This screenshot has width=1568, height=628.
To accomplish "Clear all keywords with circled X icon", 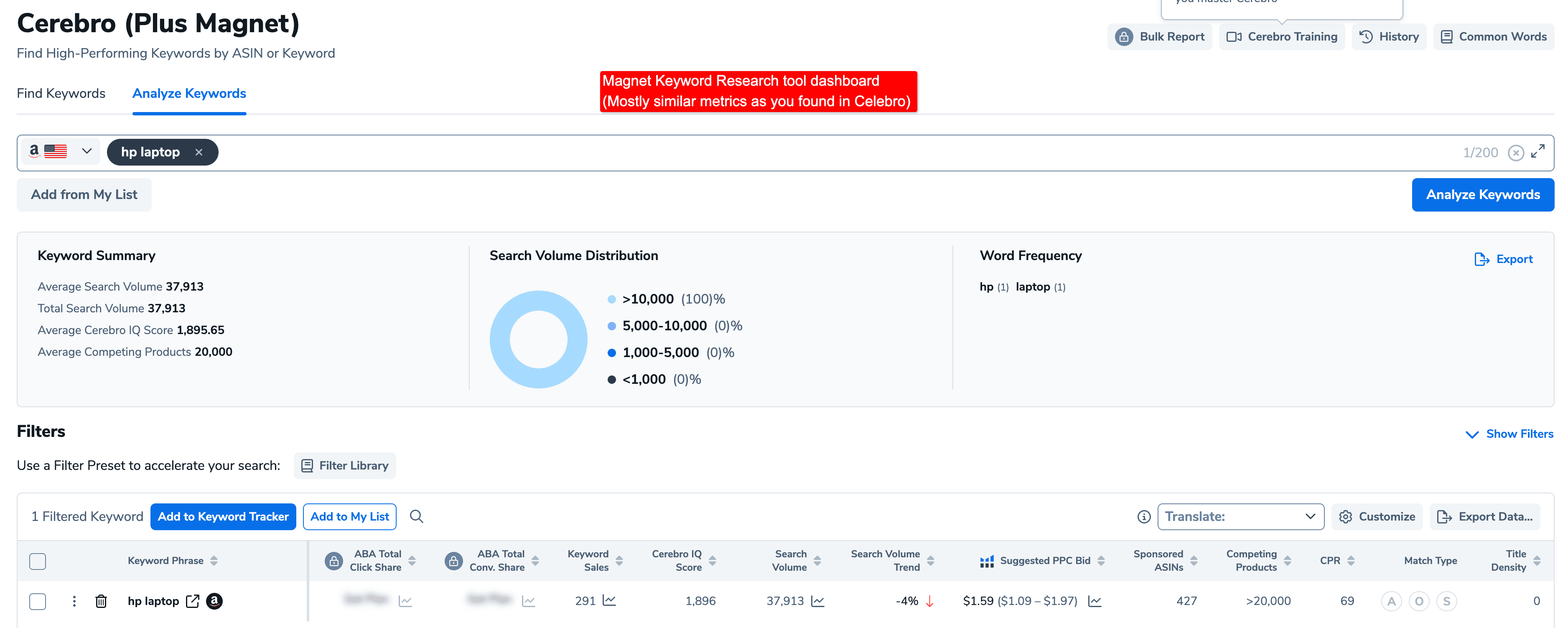I will point(1516,152).
